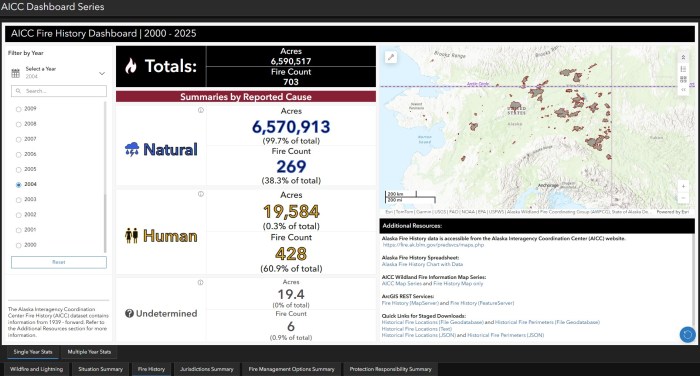Open the basemap gallery grid icon
The height and width of the screenshot is (376, 700).
(x=683, y=79)
